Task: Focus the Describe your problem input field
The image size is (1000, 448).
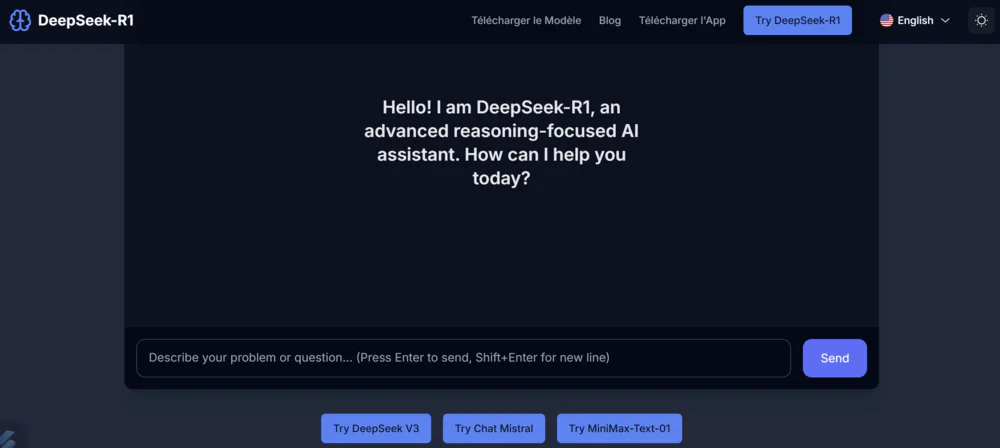Action: point(463,358)
